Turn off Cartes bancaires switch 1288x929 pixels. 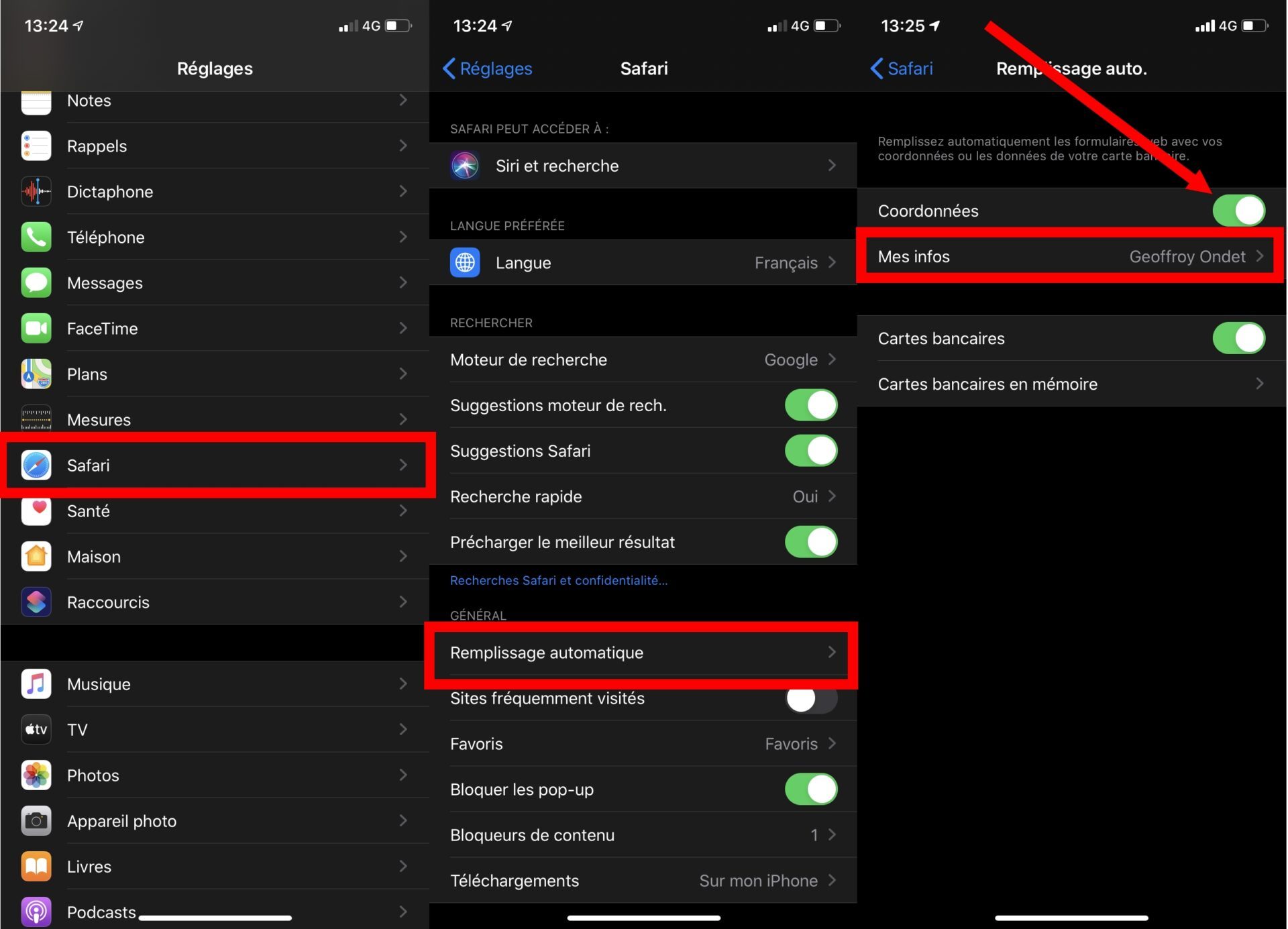coord(1239,338)
